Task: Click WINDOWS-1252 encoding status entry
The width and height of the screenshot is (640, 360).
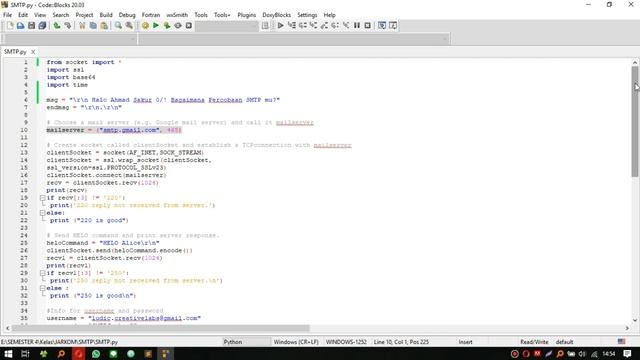Action: point(346,342)
